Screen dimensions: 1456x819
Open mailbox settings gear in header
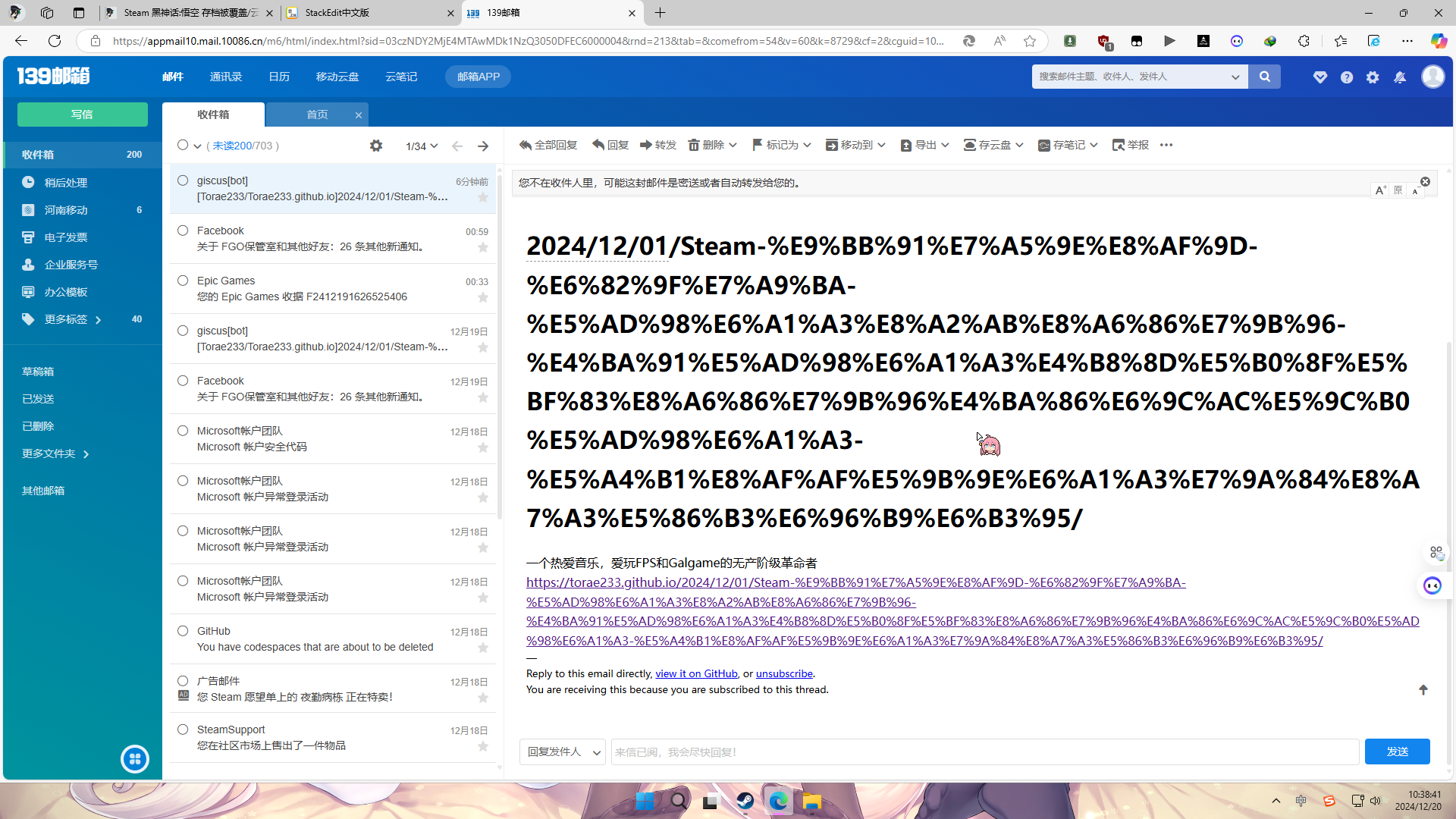click(x=1373, y=77)
